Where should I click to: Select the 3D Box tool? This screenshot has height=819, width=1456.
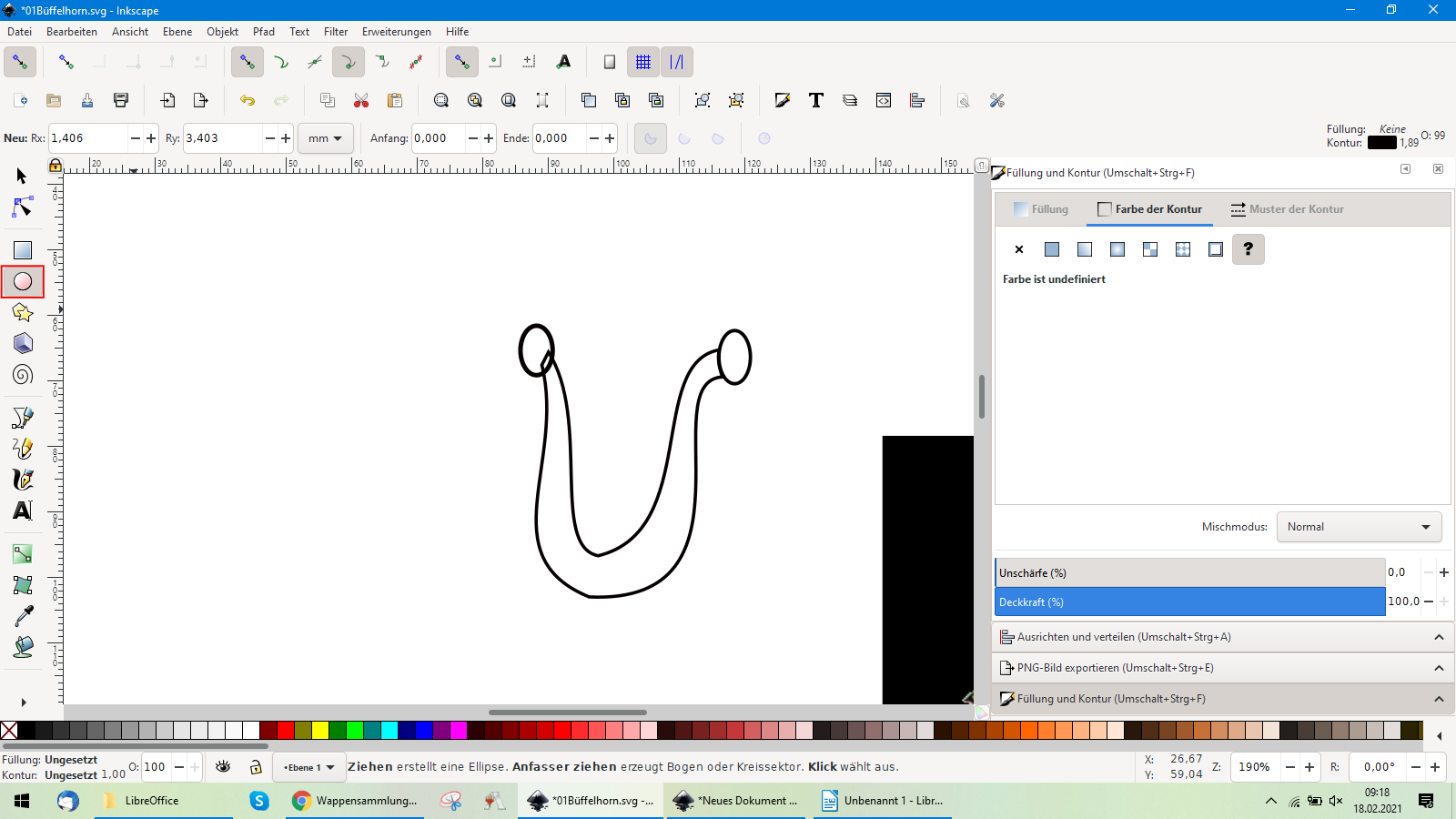(x=23, y=344)
